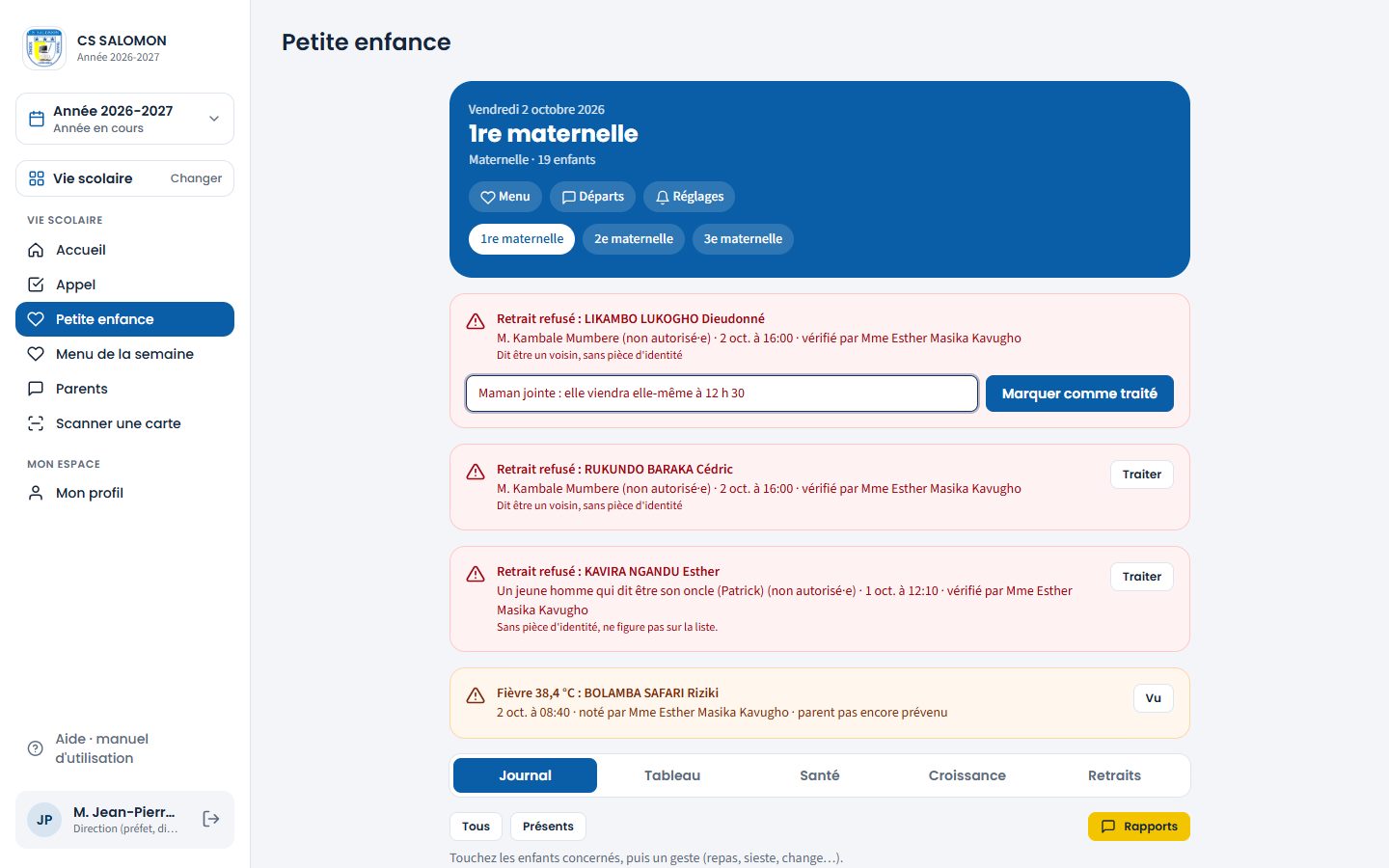Click the warning icon on RUKUNDO BARAKA alert

tap(476, 472)
